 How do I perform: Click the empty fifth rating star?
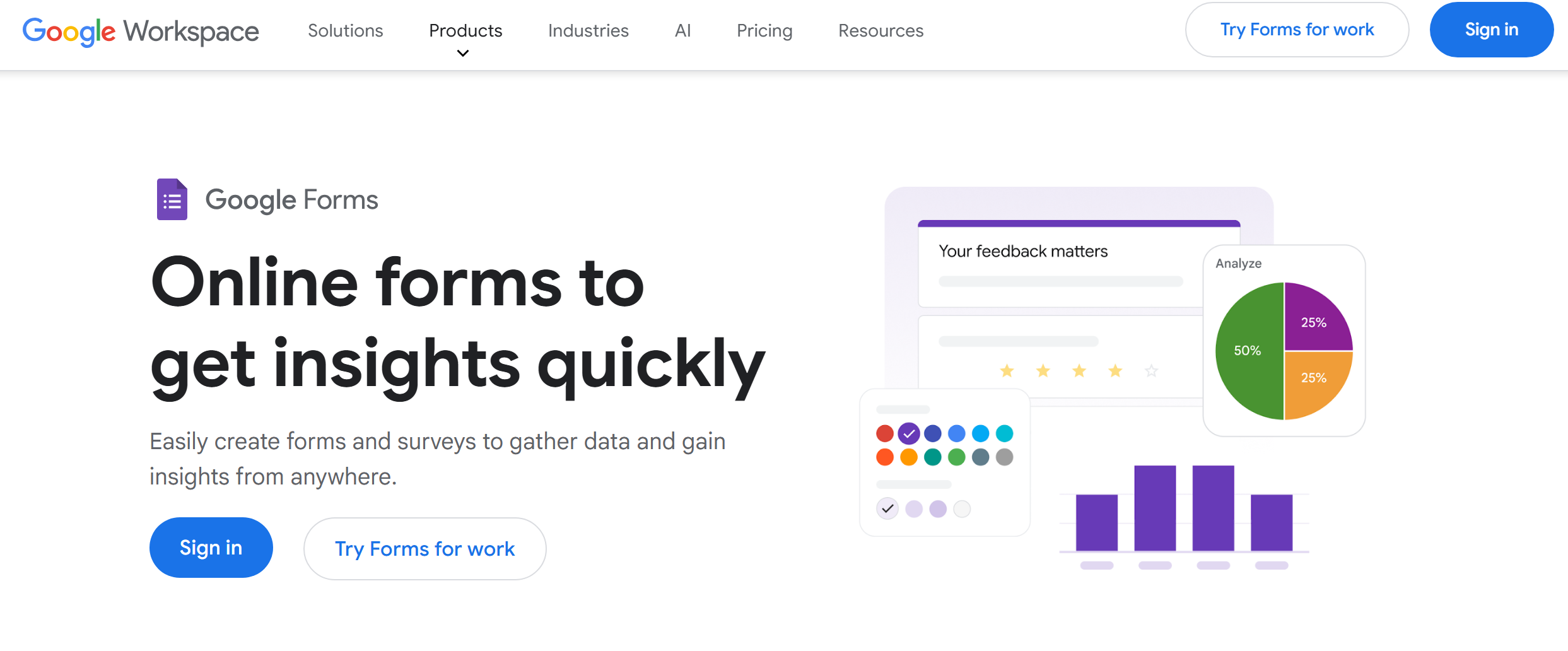click(x=1150, y=371)
